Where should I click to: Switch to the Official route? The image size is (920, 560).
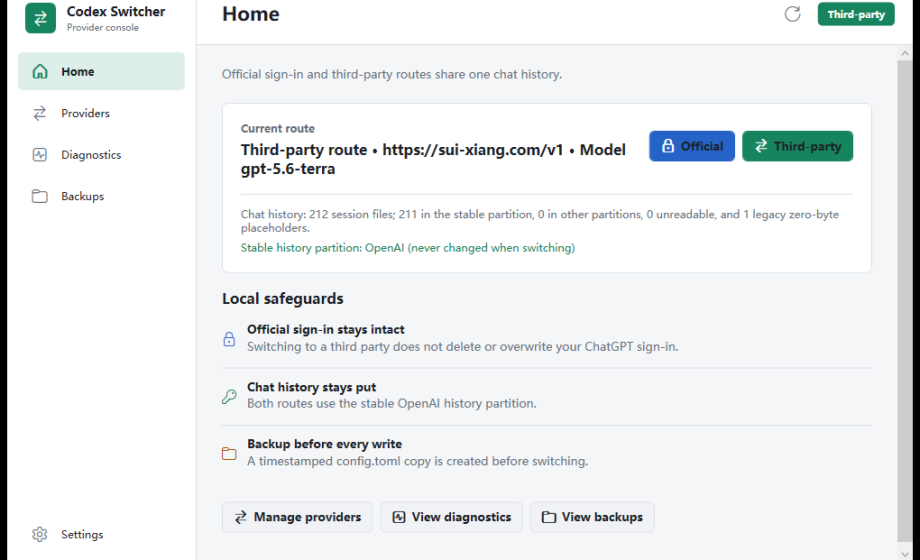tap(692, 146)
